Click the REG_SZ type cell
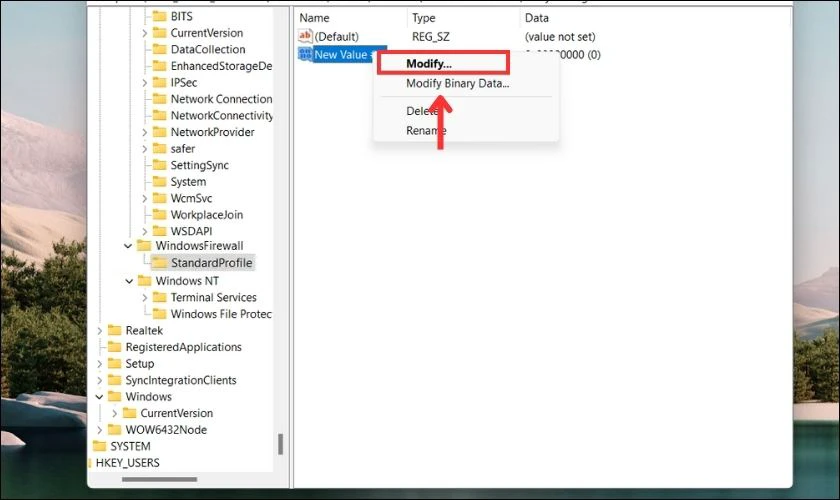The height and width of the screenshot is (500, 840). pyautogui.click(x=431, y=36)
